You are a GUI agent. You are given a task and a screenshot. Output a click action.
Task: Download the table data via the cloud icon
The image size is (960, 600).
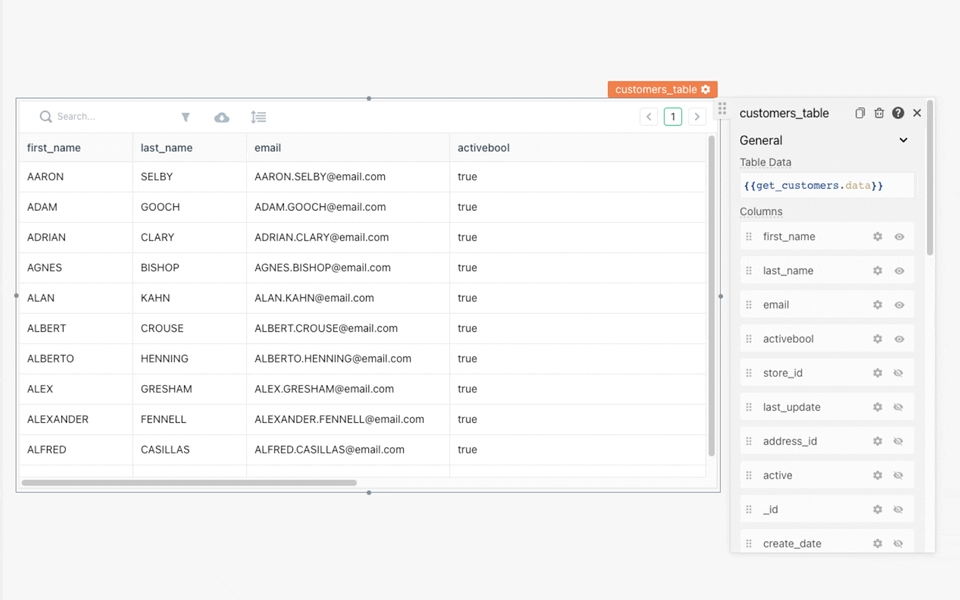222,116
